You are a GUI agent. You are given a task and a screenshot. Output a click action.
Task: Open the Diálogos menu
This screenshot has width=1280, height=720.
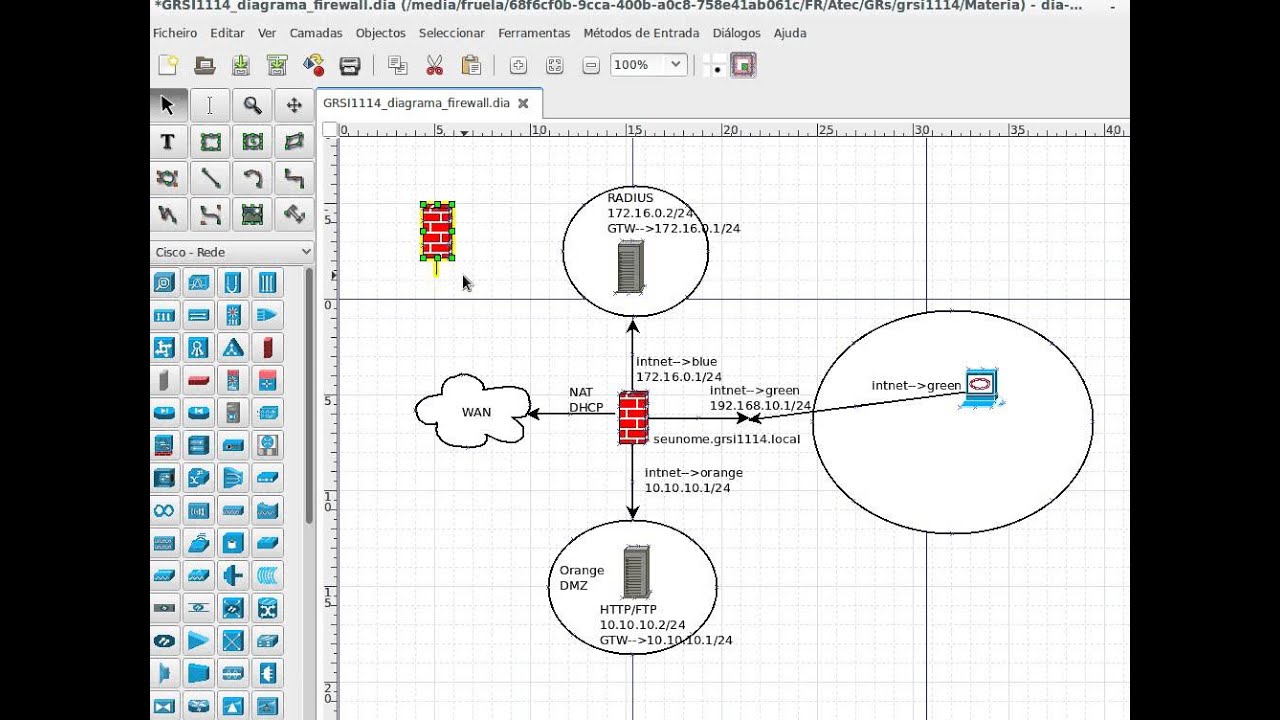[737, 33]
